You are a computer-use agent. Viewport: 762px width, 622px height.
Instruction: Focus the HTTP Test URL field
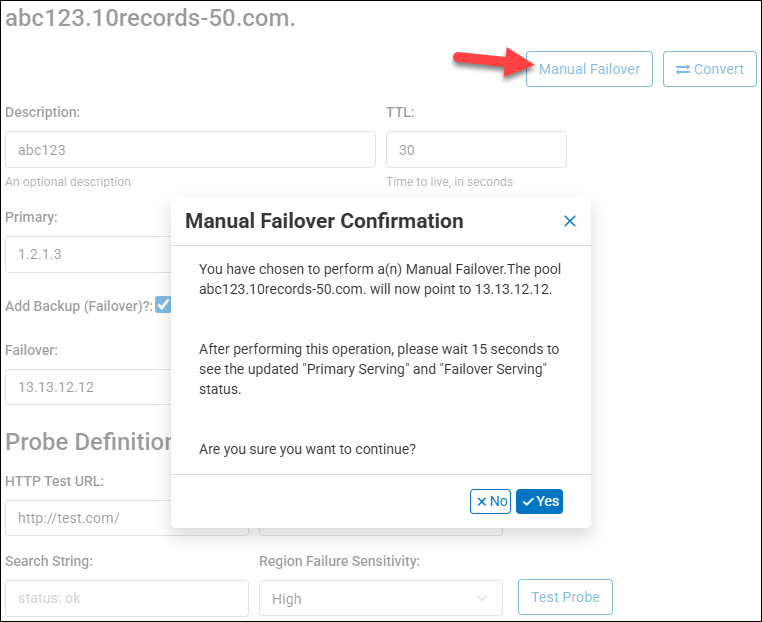[90, 518]
